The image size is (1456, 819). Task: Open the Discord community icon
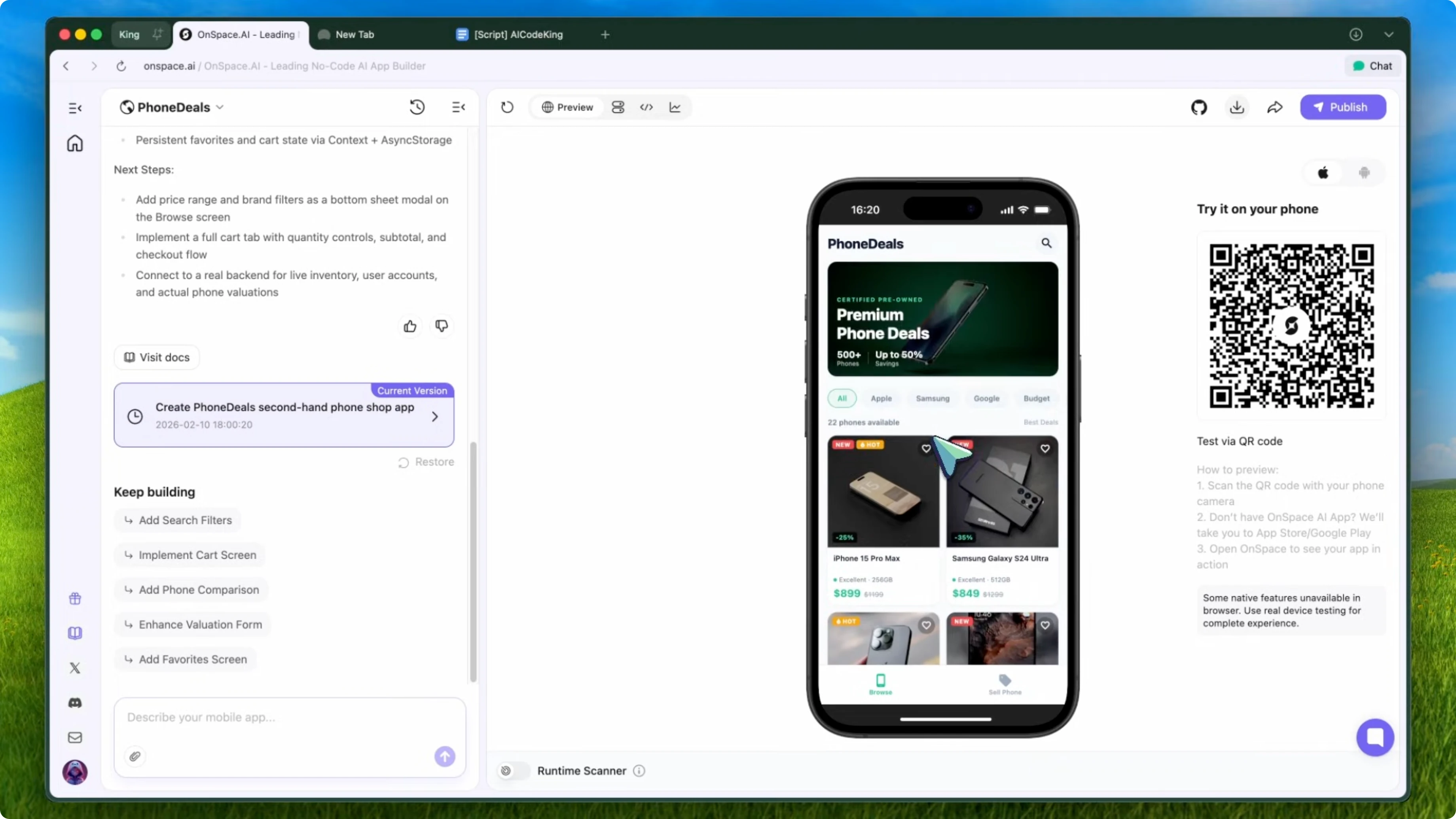click(75, 703)
